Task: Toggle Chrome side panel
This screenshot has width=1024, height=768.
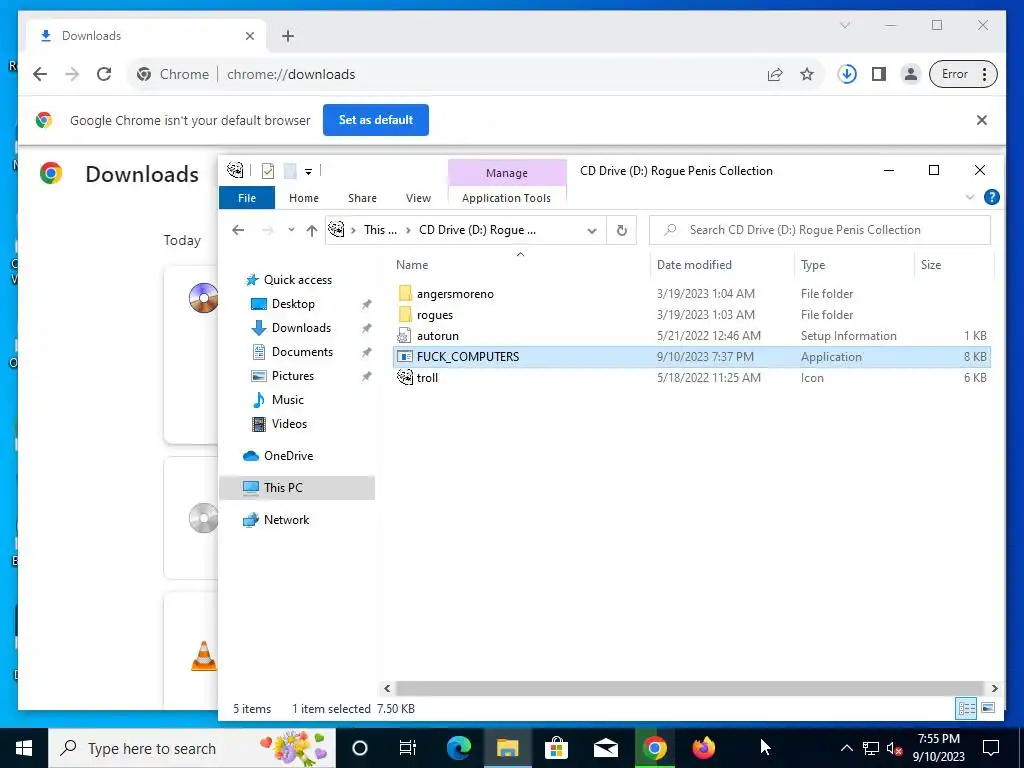Action: 879,74
